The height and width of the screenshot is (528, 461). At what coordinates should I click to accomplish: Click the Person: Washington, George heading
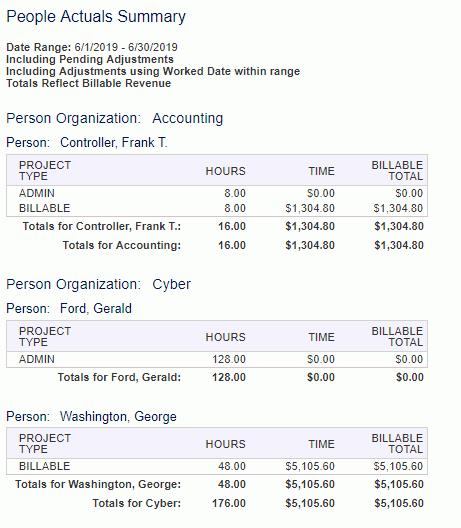[x=91, y=417]
